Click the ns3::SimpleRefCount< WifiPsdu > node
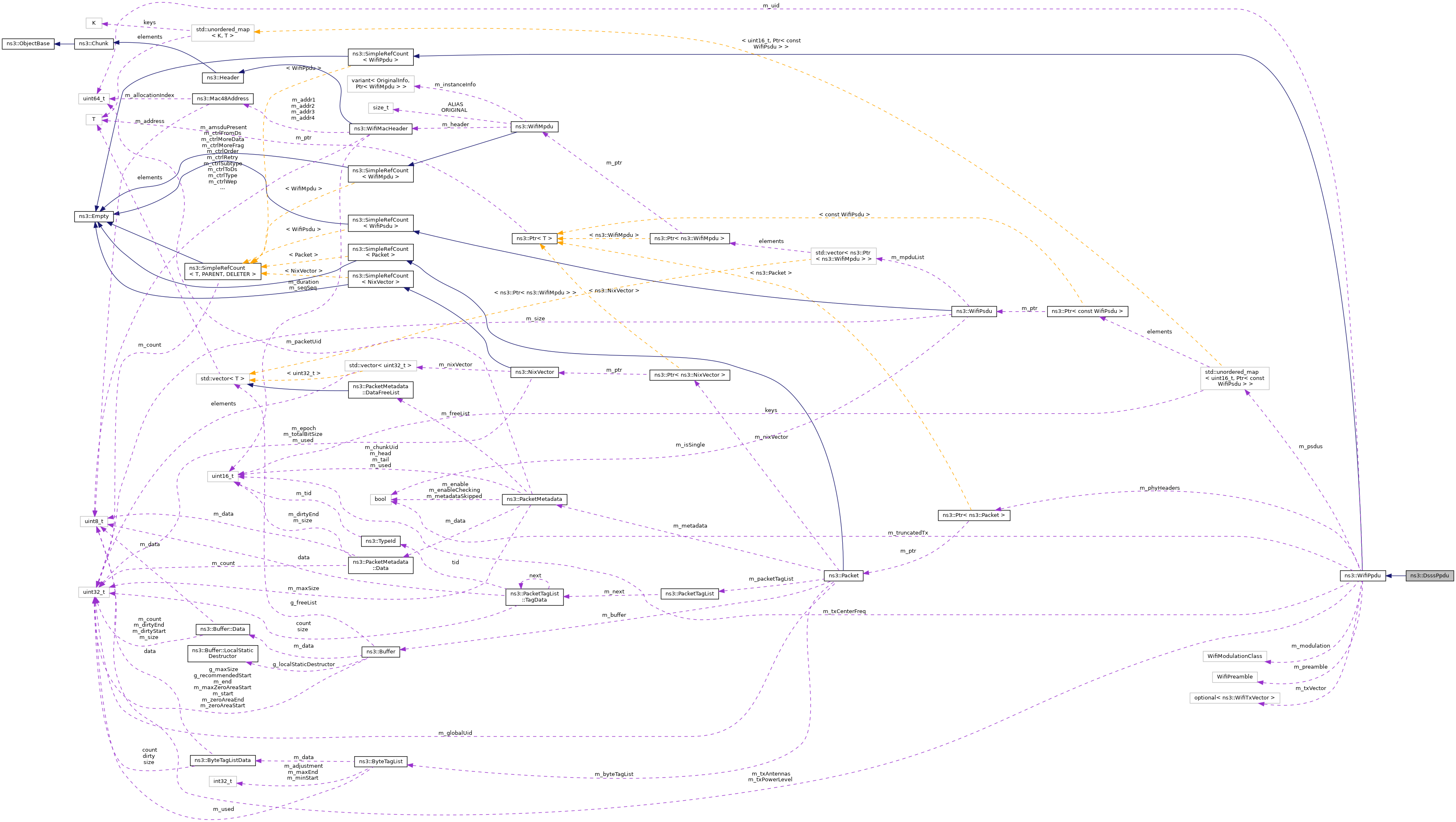 click(380, 223)
